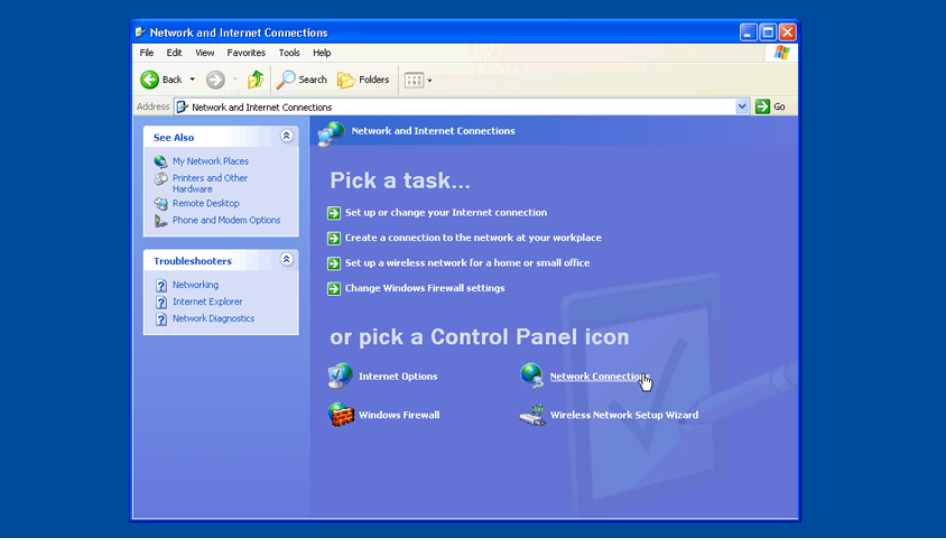The width and height of the screenshot is (946, 541).
Task: Open the Network Connections text link
Action: tap(600, 376)
